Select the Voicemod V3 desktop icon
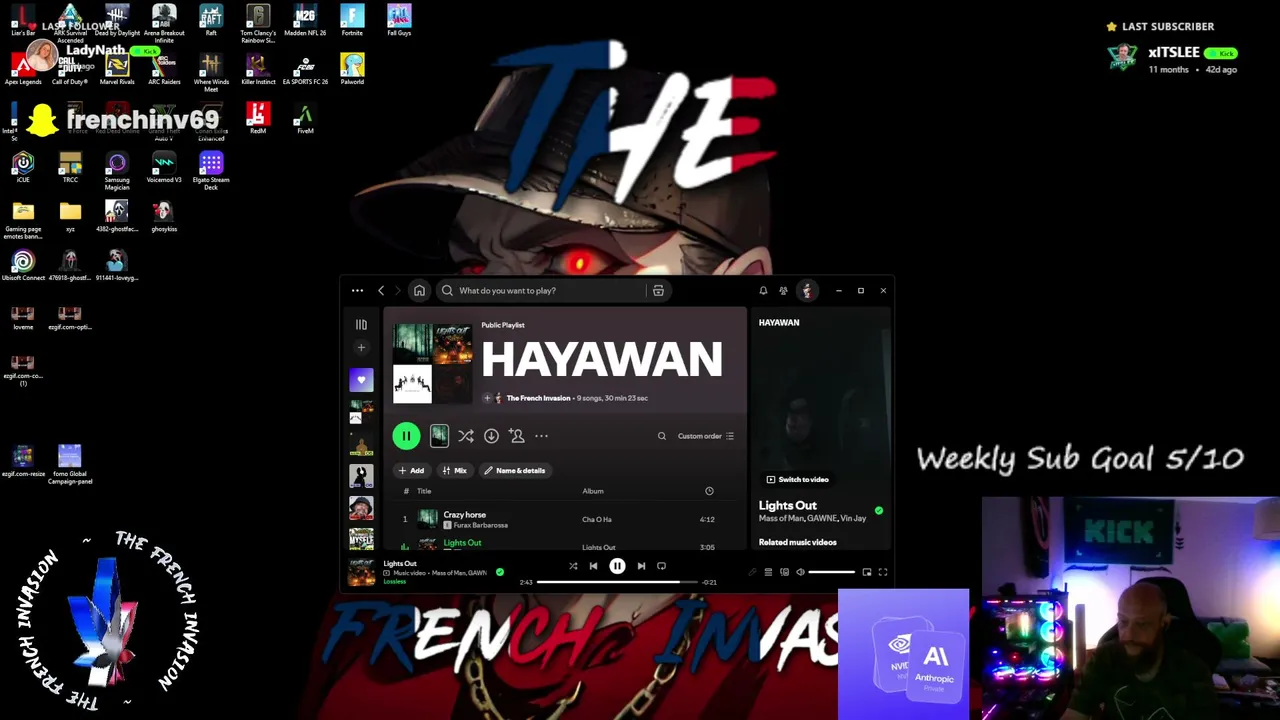The height and width of the screenshot is (720, 1280). pos(164,168)
